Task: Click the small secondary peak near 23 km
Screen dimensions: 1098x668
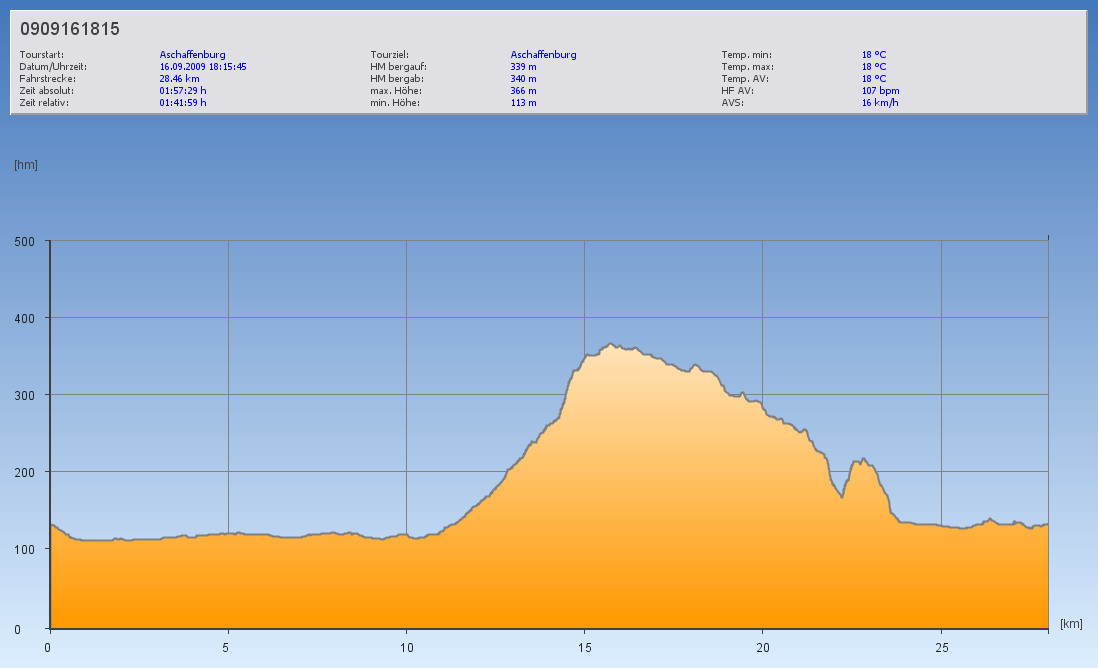Action: (x=863, y=459)
